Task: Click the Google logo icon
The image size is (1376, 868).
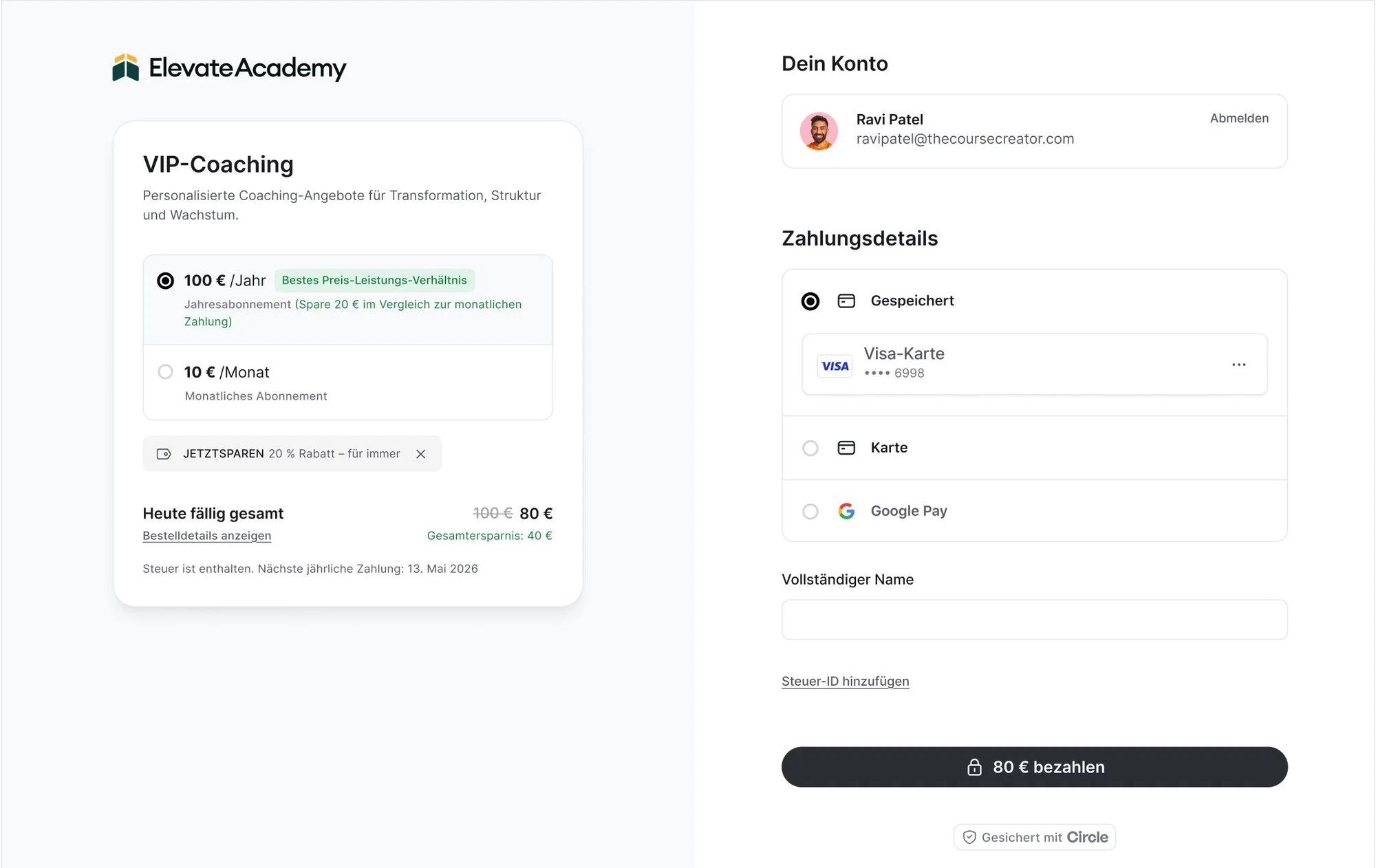Action: point(846,511)
